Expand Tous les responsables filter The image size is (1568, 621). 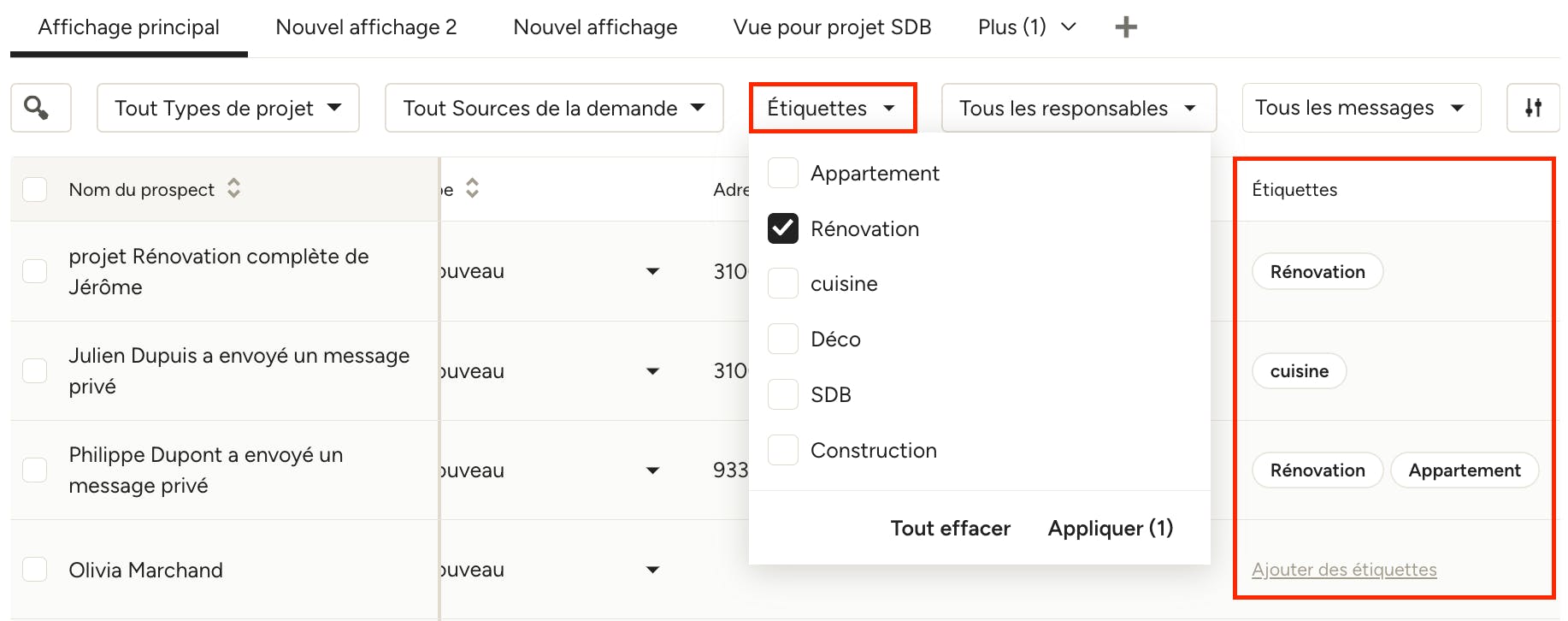(x=1078, y=108)
